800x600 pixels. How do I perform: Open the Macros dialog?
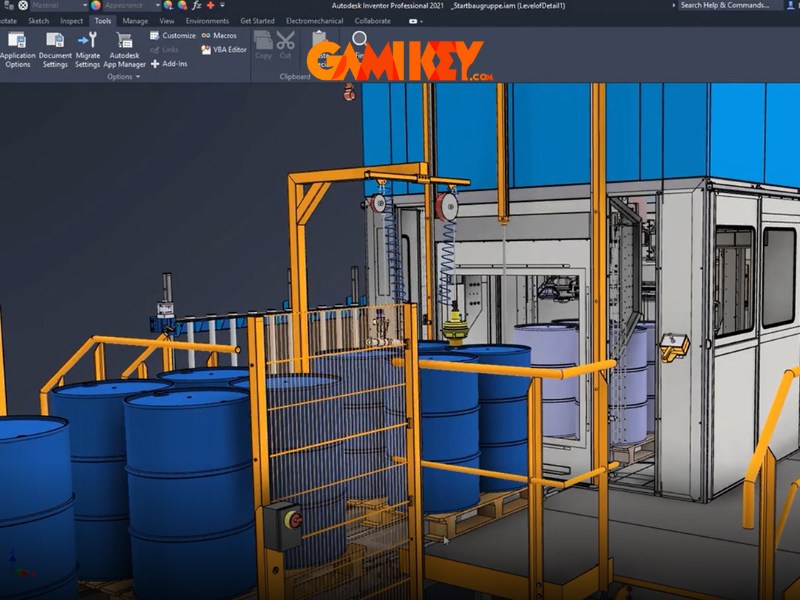point(219,35)
